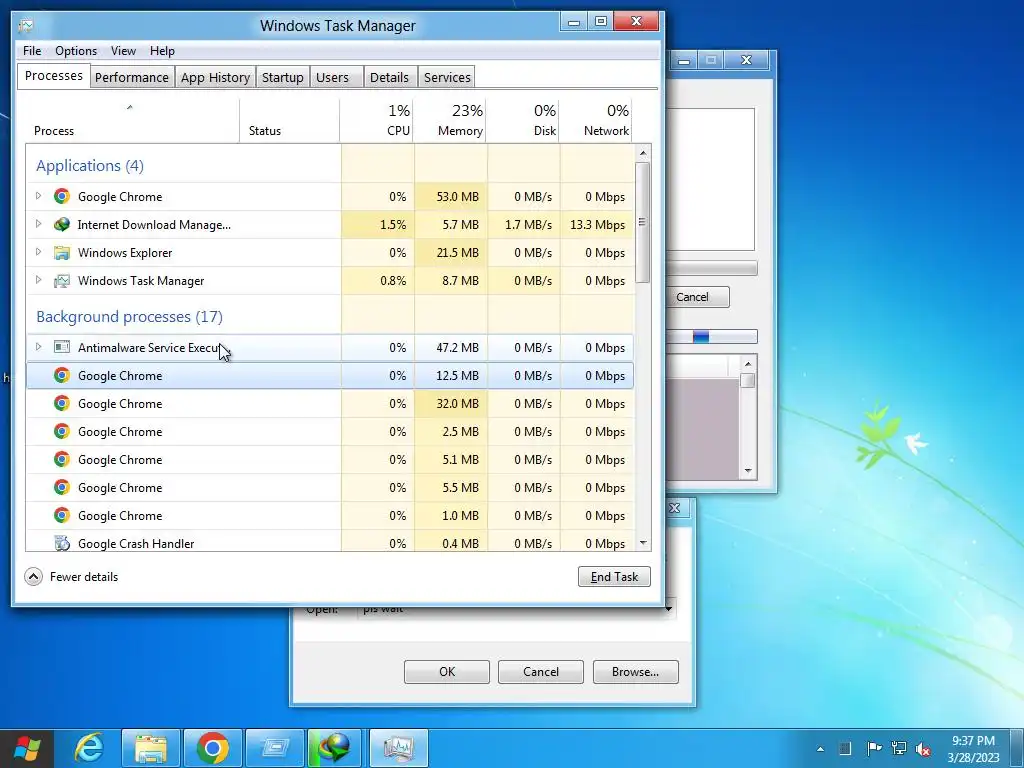
Task: Expand the Windows Explorer row
Action: click(x=39, y=252)
